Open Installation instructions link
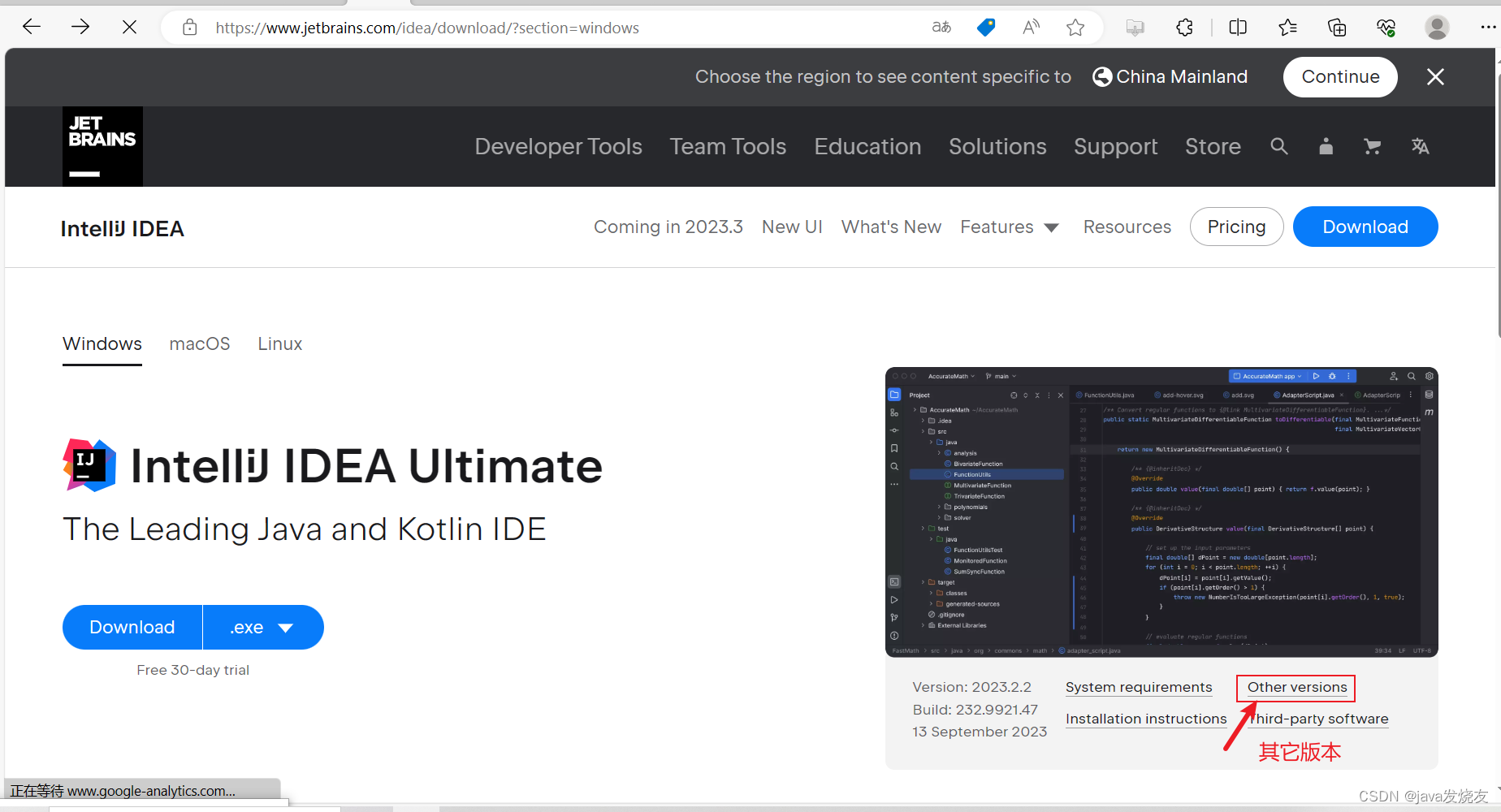This screenshot has width=1501, height=812. click(x=1146, y=719)
